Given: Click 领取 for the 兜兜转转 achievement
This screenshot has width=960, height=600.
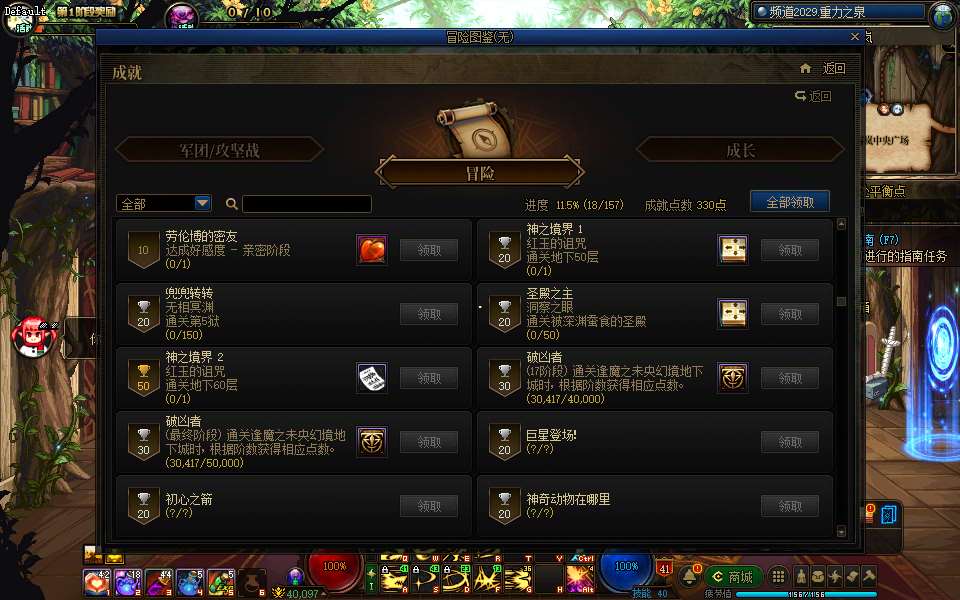Looking at the screenshot, I should (429, 314).
